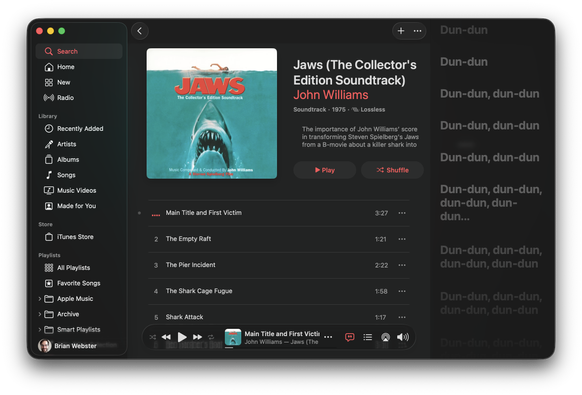
Task: Toggle repeat in the playback bar
Action: point(211,337)
